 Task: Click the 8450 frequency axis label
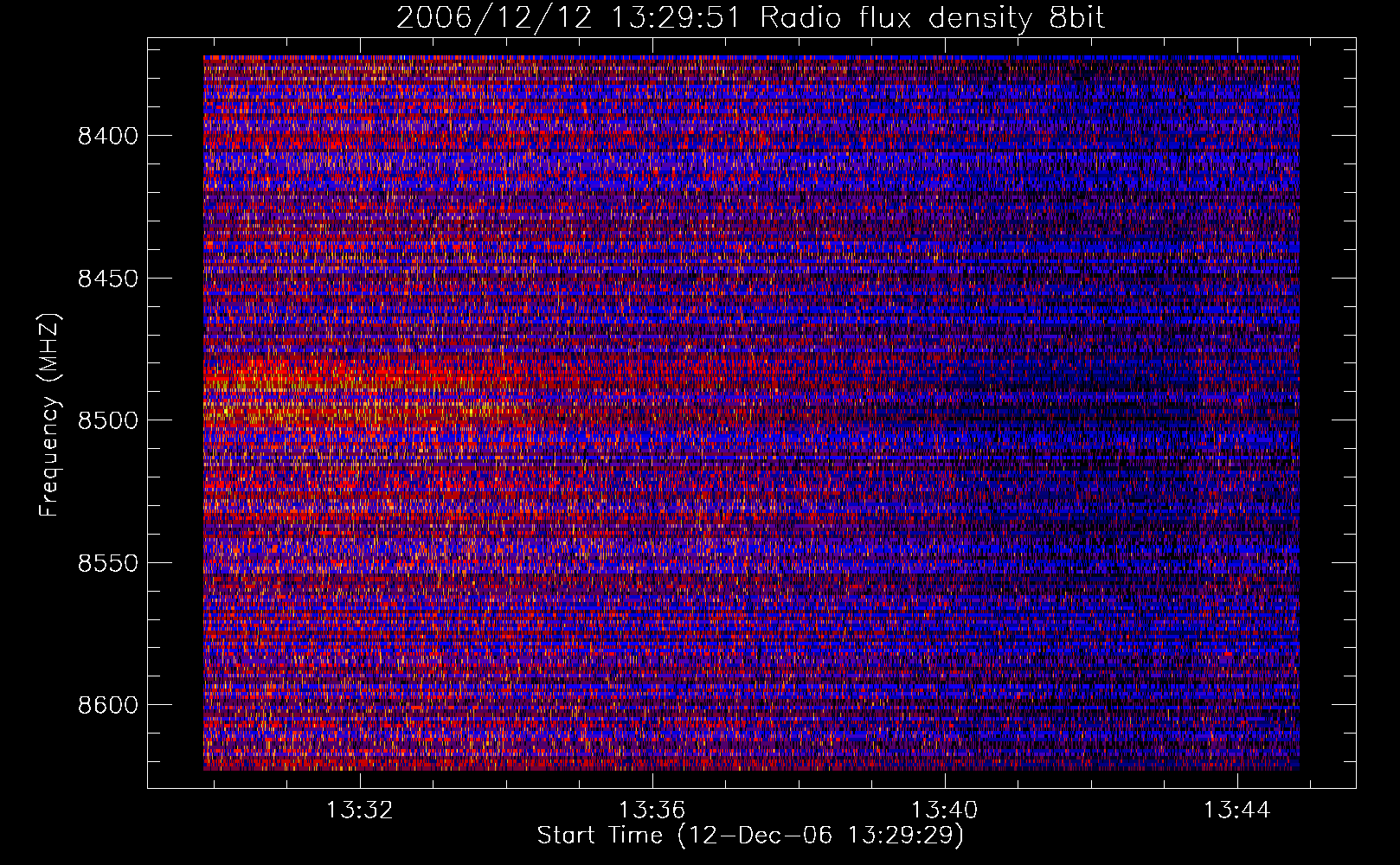[108, 279]
